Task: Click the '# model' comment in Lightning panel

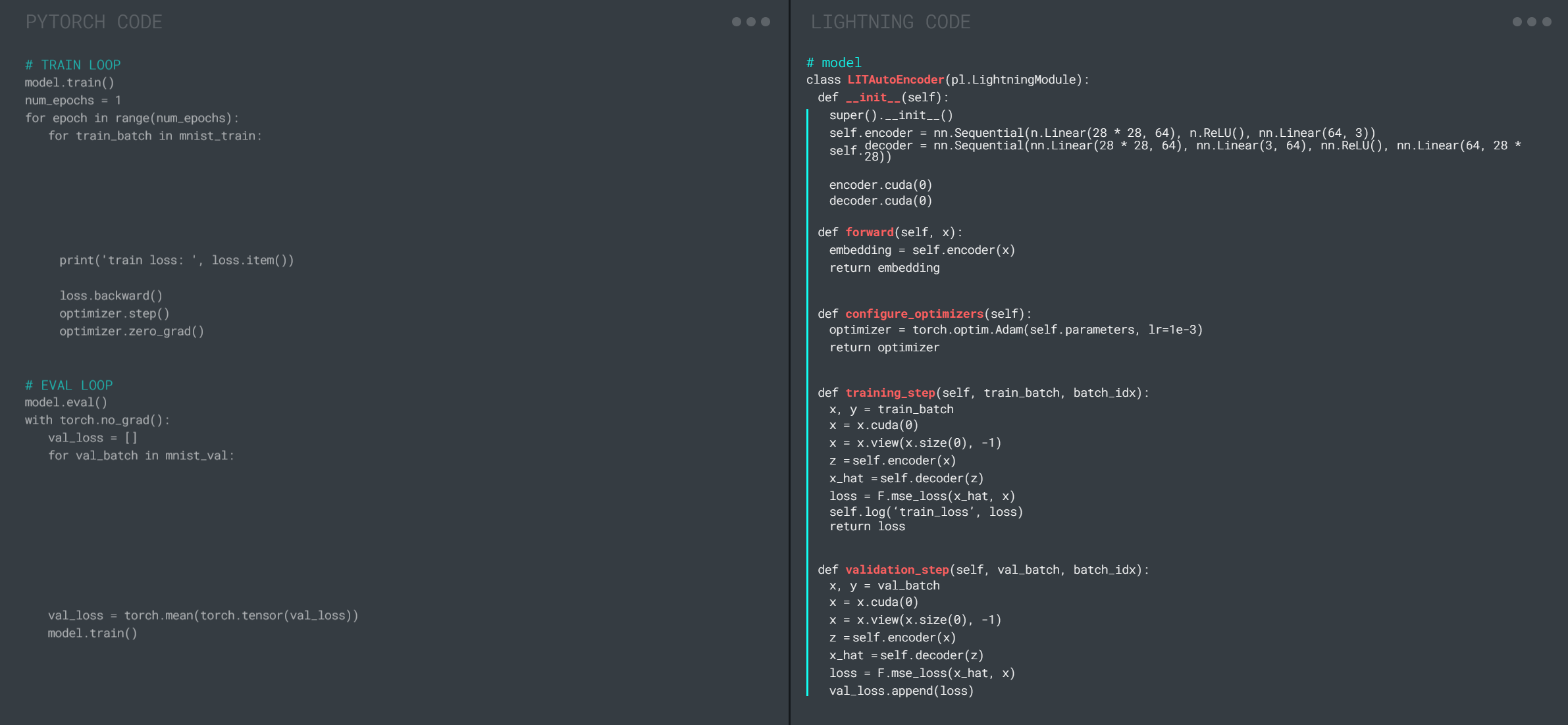Action: 833,63
